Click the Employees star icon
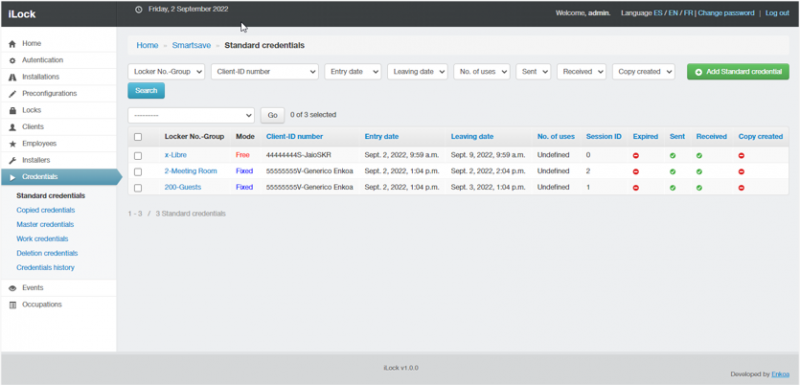Screen dimensions: 800x385 [x=13, y=144]
